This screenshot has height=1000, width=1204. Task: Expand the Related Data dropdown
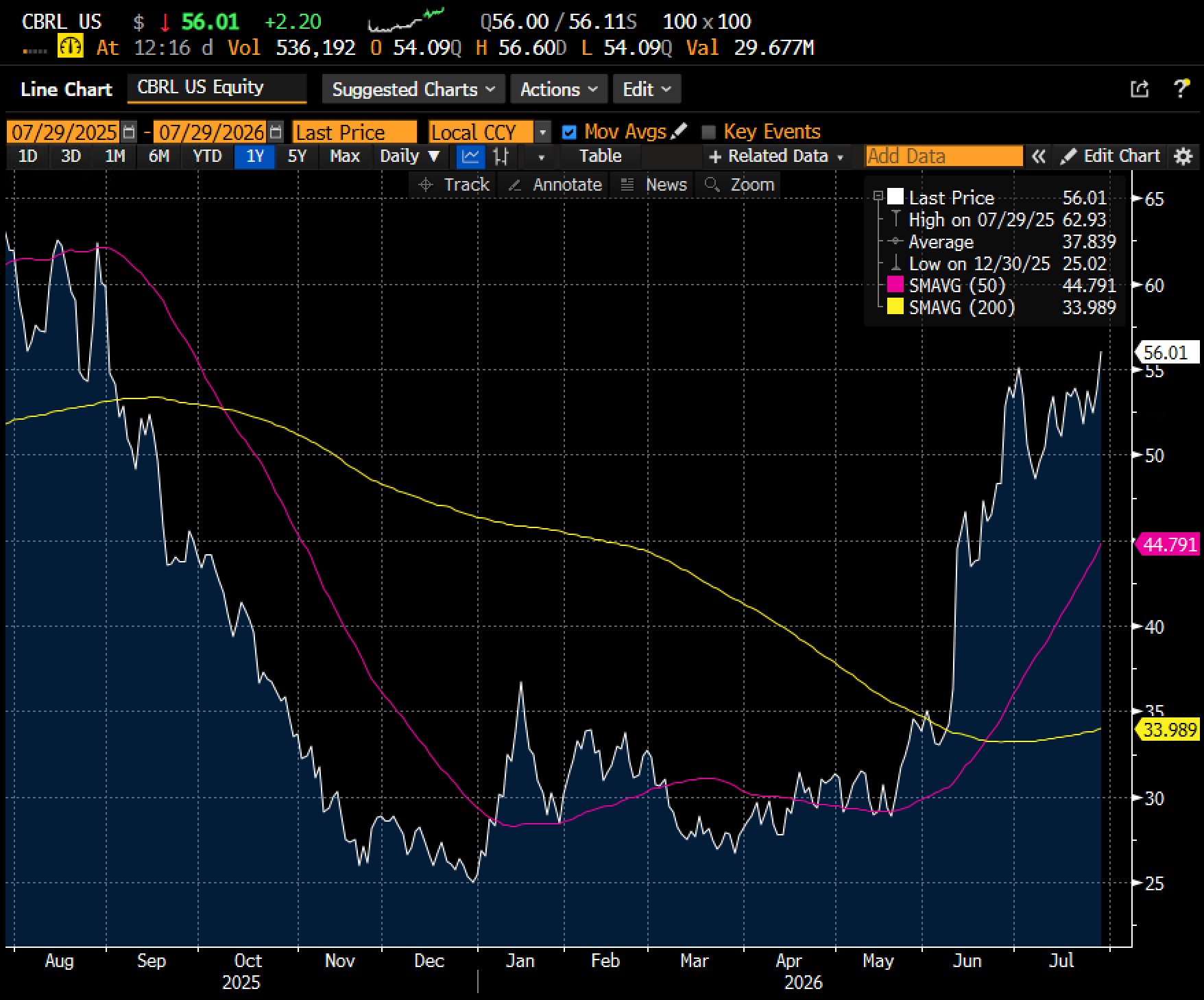click(x=775, y=156)
